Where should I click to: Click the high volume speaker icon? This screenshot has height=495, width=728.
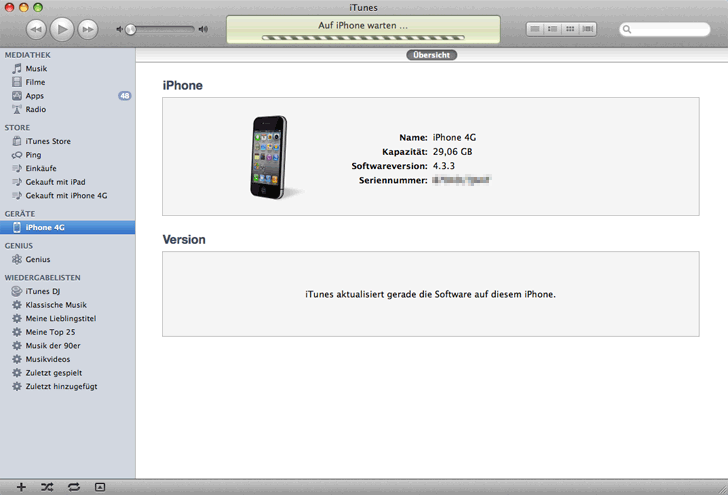click(203, 29)
